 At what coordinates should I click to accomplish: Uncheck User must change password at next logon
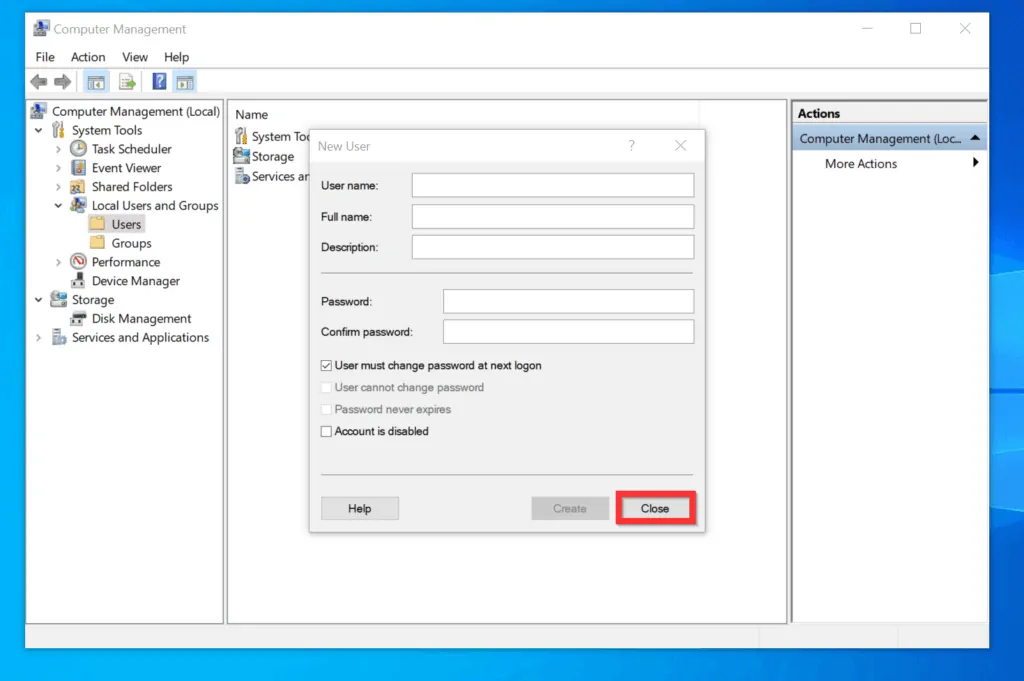326,366
